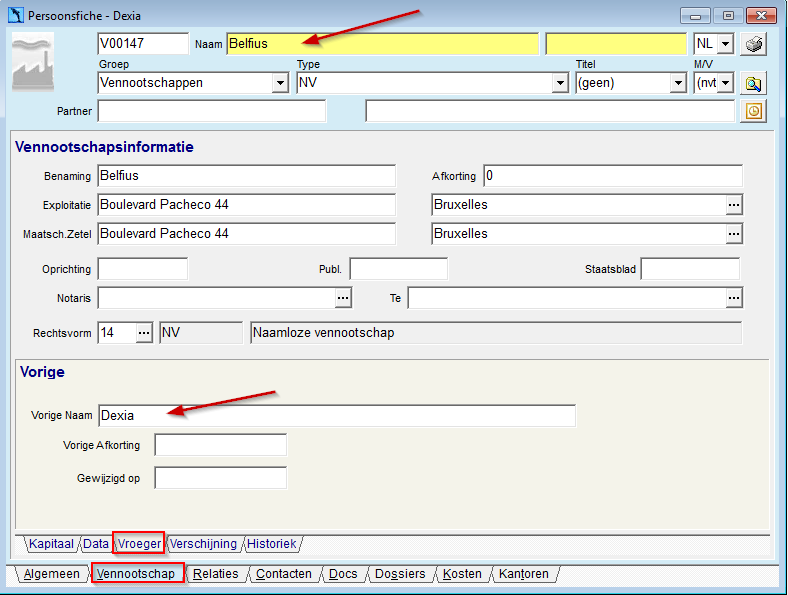Select the Vennootschap bottom tab
Screen dimensions: 788x595
pyautogui.click(x=136, y=574)
